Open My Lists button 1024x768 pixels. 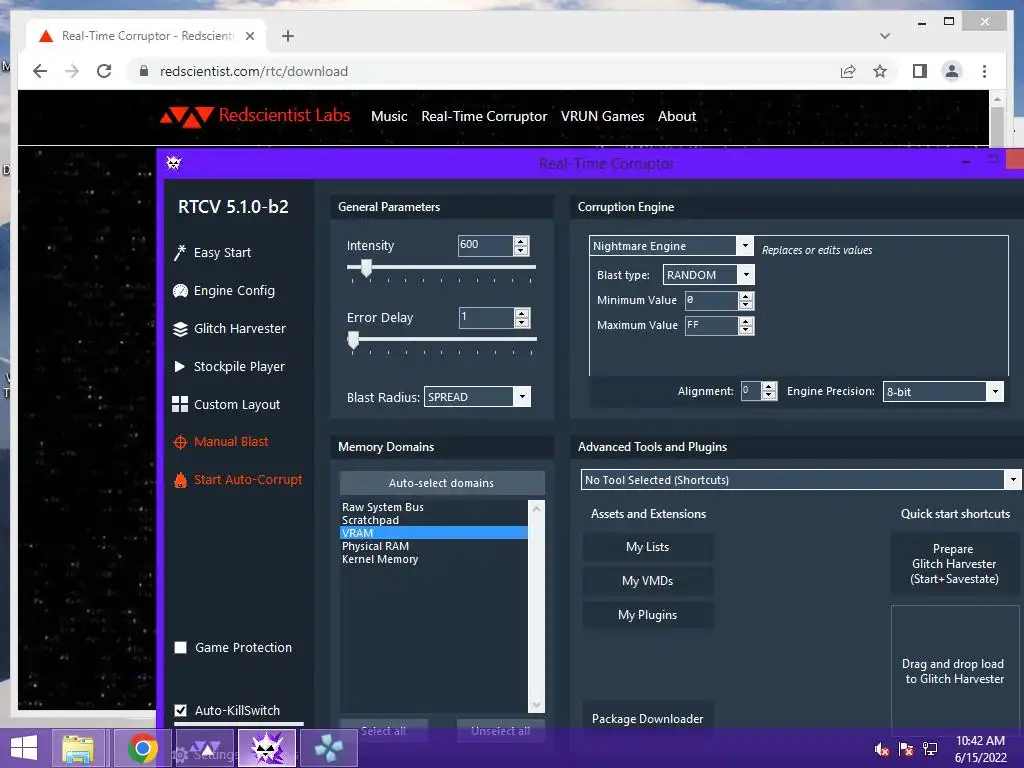pyautogui.click(x=647, y=547)
